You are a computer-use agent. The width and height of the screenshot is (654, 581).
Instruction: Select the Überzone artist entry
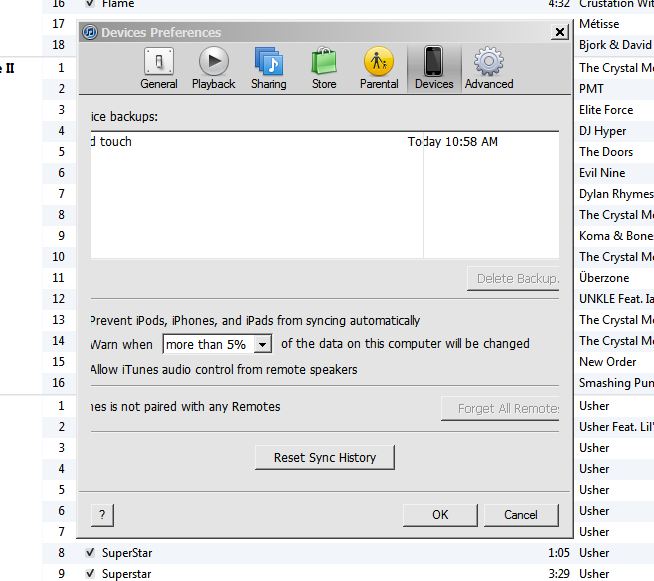[x=604, y=277]
